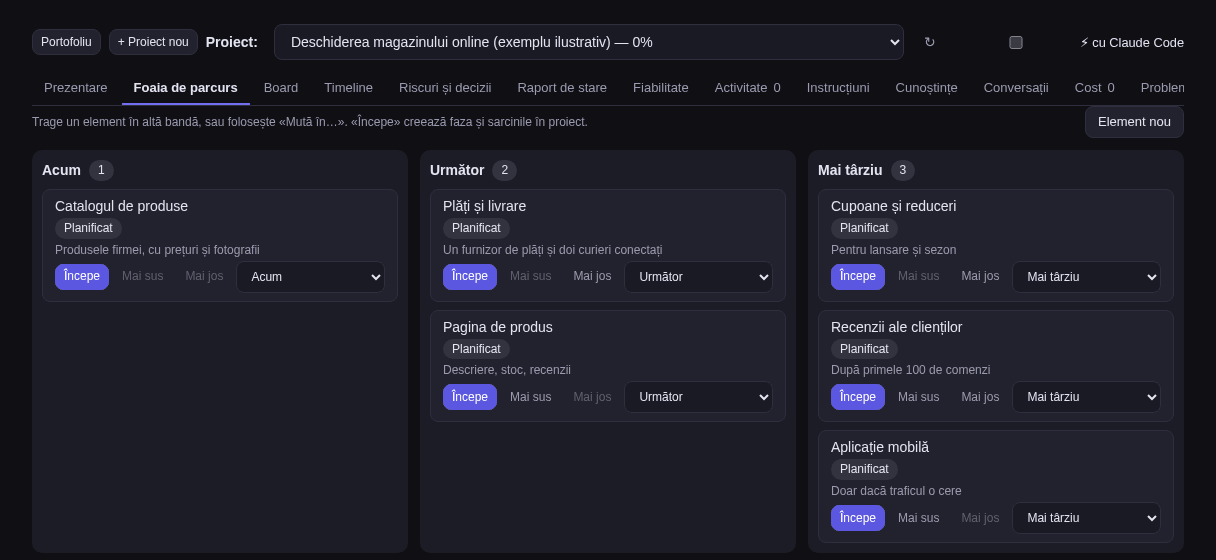Move Recenzii ale clienților up with Mai sus

[919, 397]
